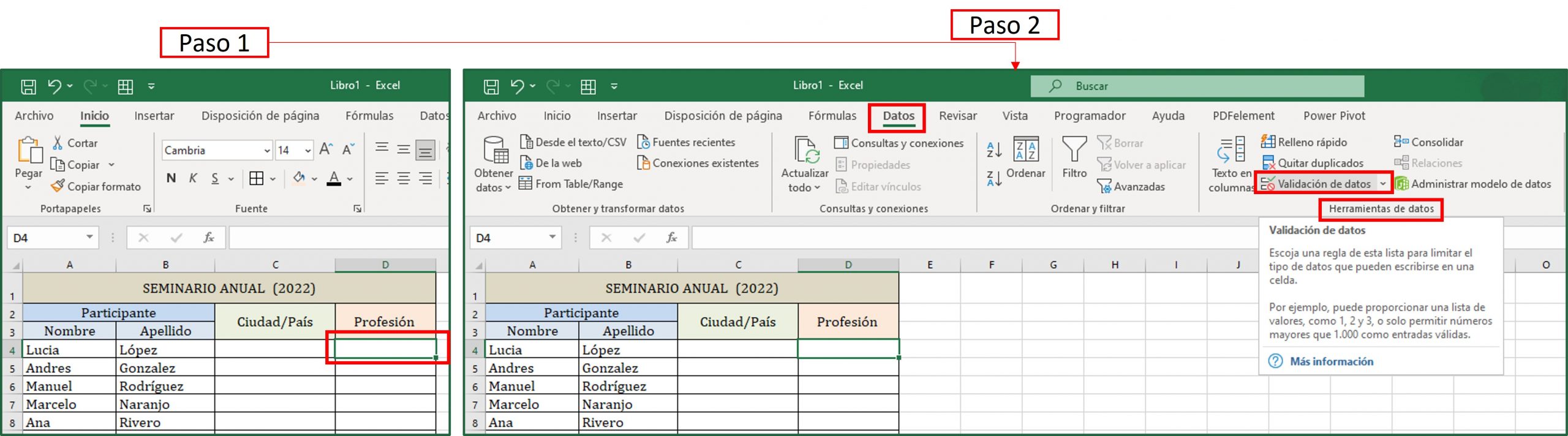The width and height of the screenshot is (1568, 436).
Task: Click the insert function fx button in right window
Action: point(672,237)
